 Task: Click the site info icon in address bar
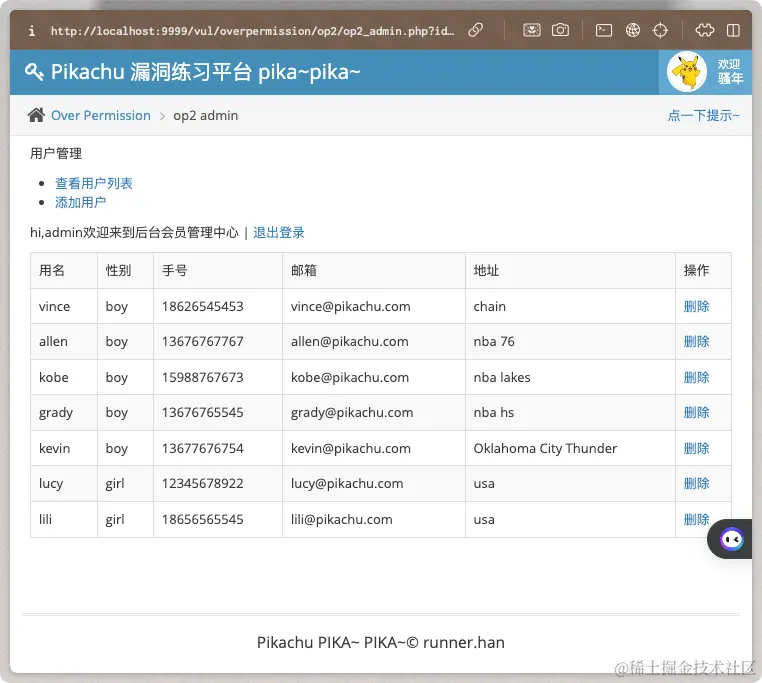pyautogui.click(x=32, y=31)
